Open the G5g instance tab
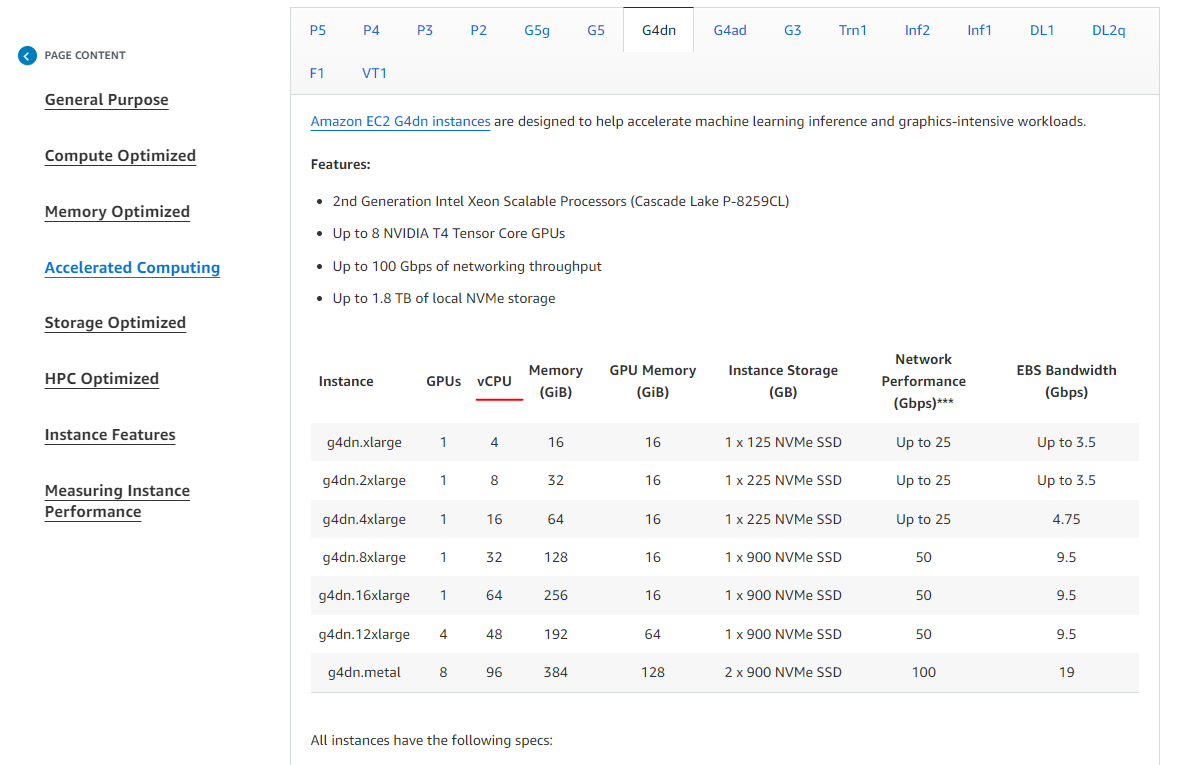 [x=537, y=30]
